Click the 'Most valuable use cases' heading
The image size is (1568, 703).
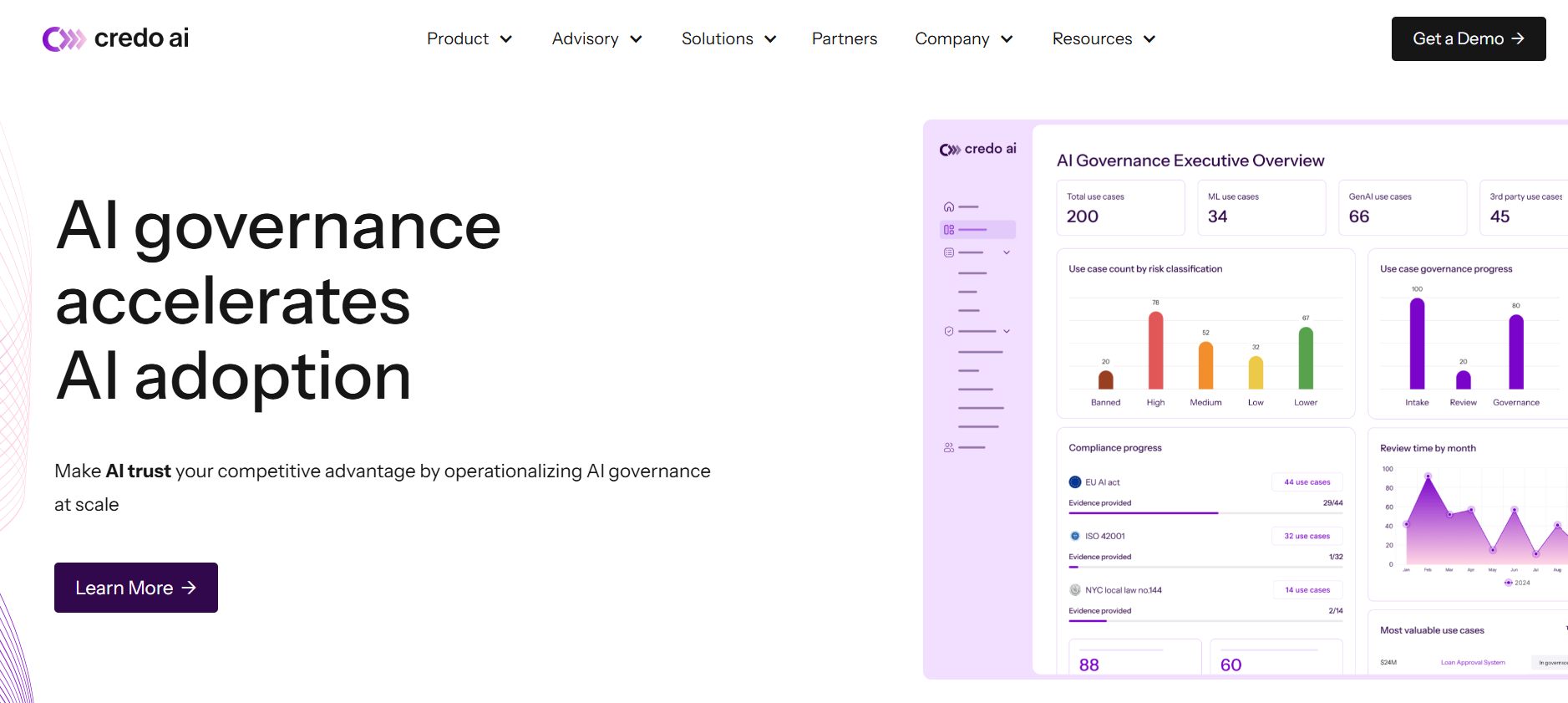pyautogui.click(x=1432, y=630)
